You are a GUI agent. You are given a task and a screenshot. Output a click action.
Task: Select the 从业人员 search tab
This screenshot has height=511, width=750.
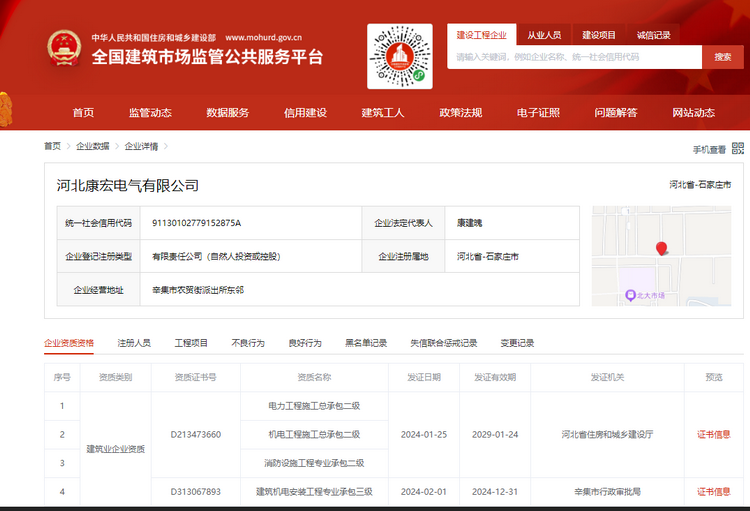[544, 35]
